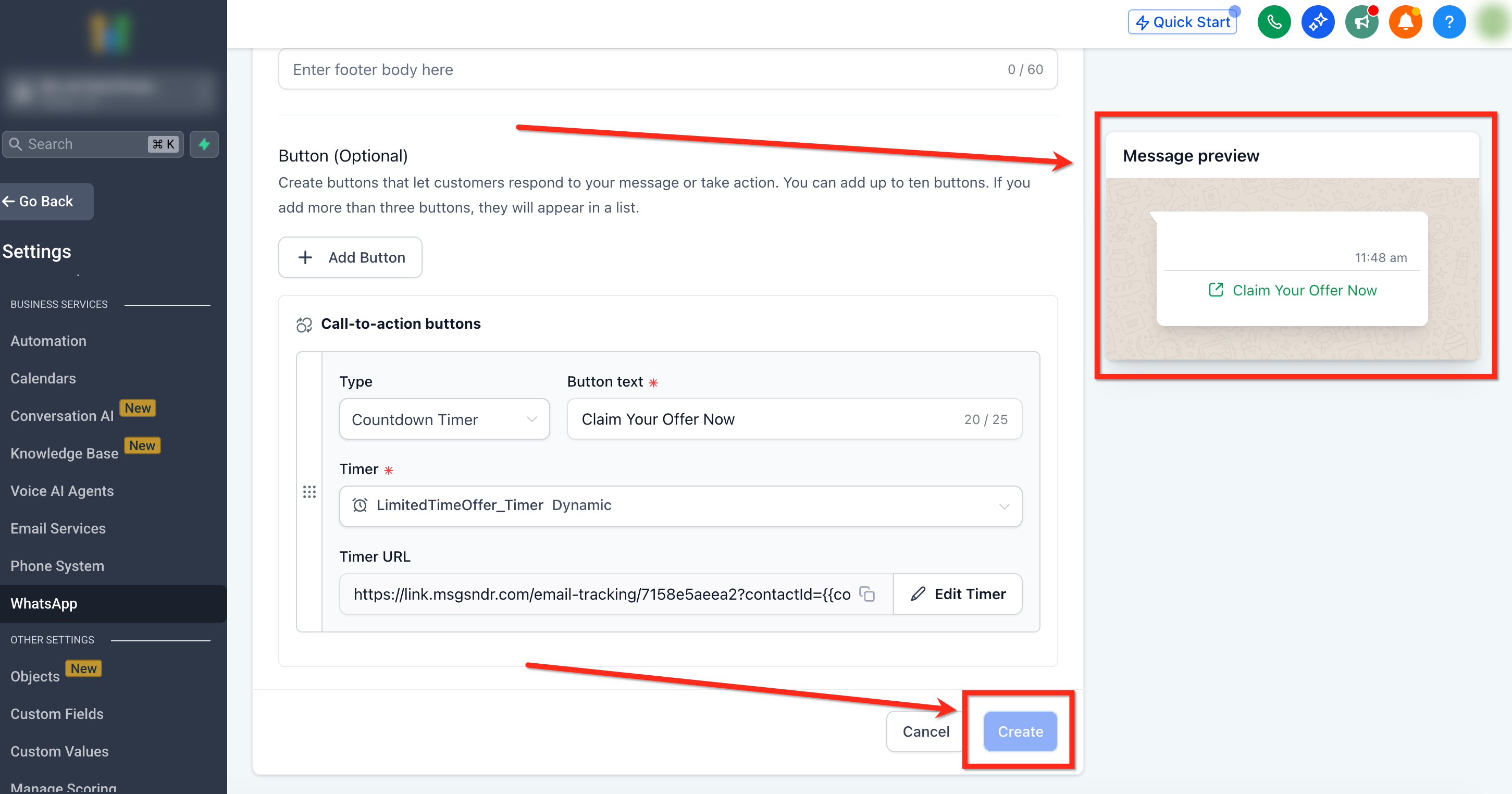Click the Create button

(x=1020, y=731)
